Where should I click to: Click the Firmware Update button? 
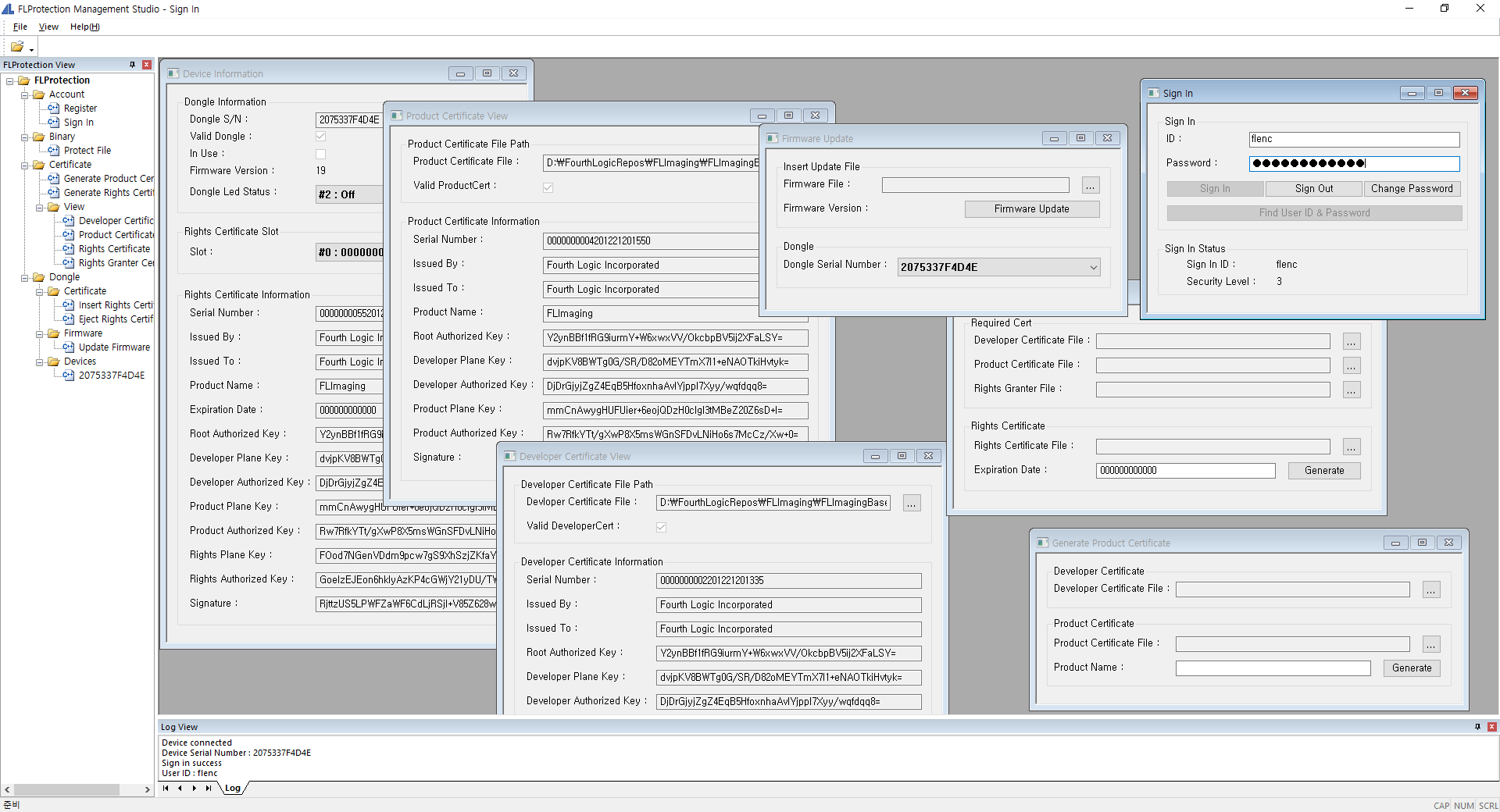(x=1032, y=209)
